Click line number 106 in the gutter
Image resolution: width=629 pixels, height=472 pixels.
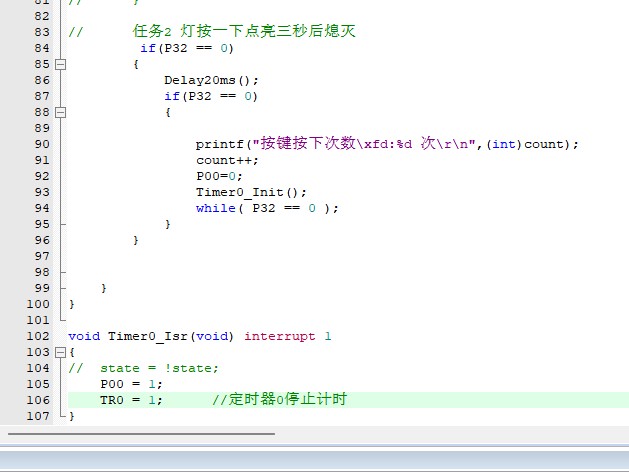click(x=37, y=400)
